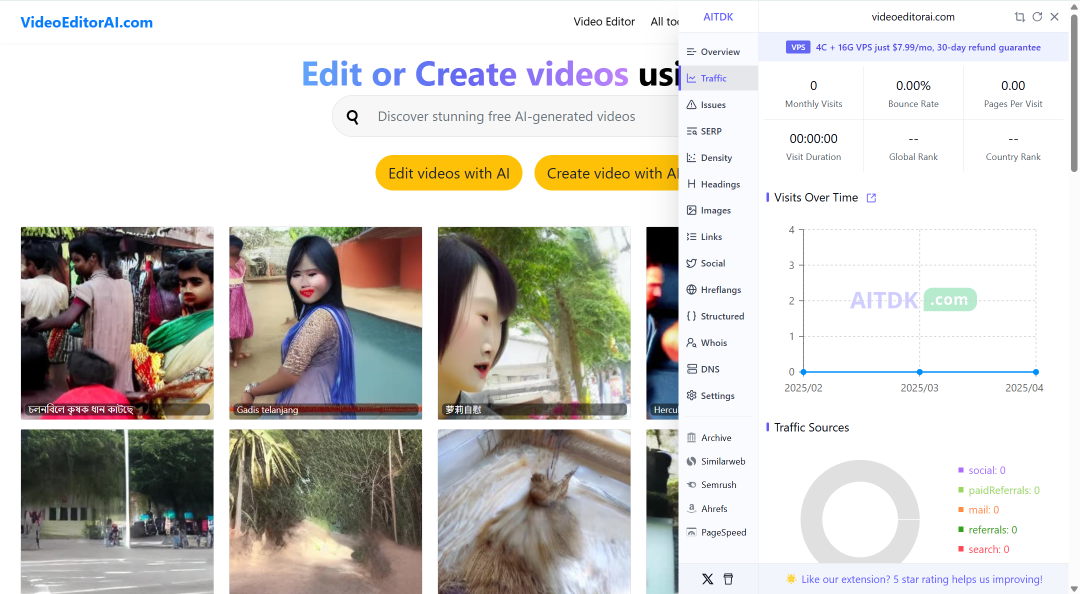Viewport: 1080px width, 594px height.
Task: Close the AITDK panel with X icon
Action: pos(1055,17)
